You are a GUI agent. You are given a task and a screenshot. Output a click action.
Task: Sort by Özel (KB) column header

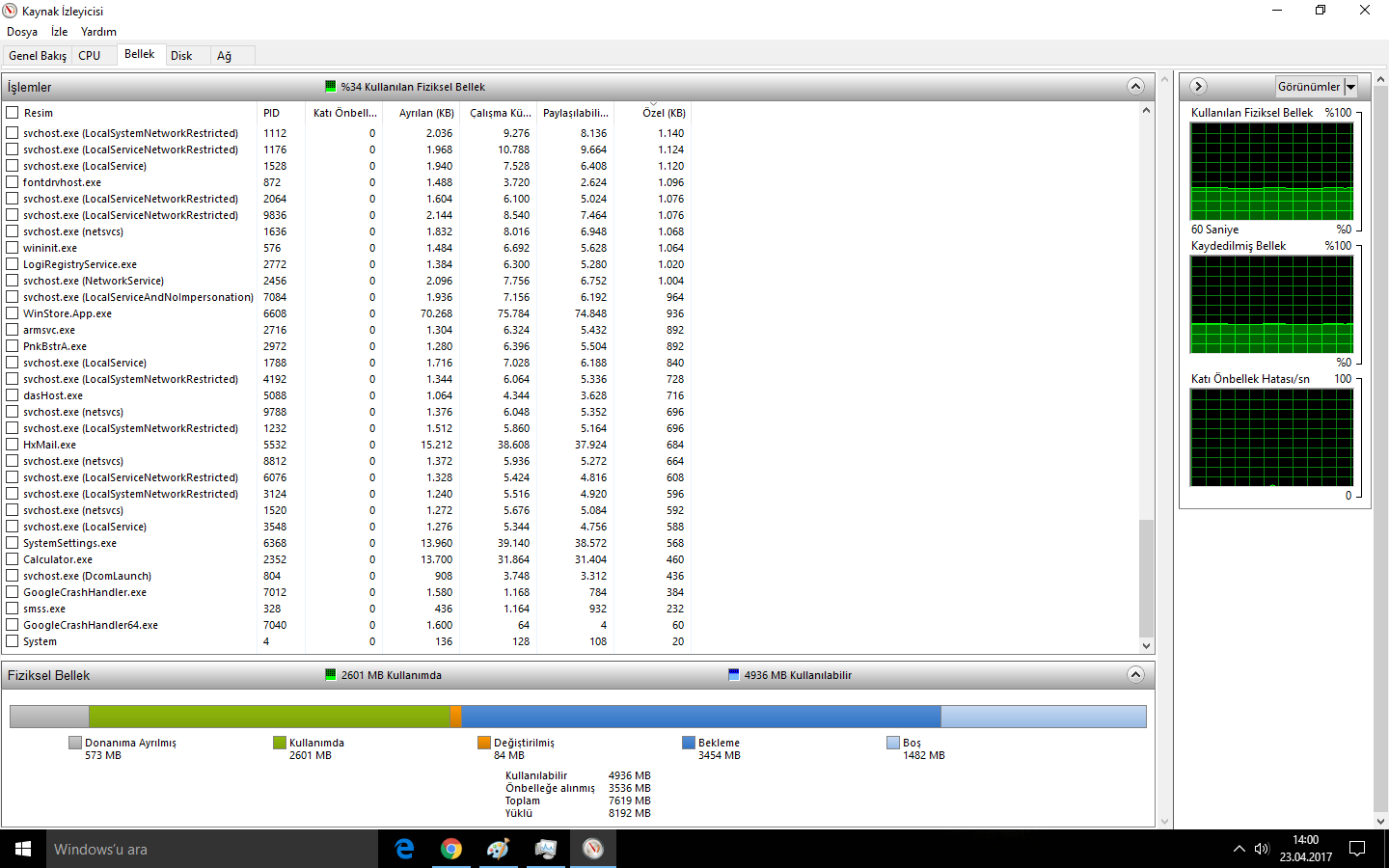coord(654,113)
